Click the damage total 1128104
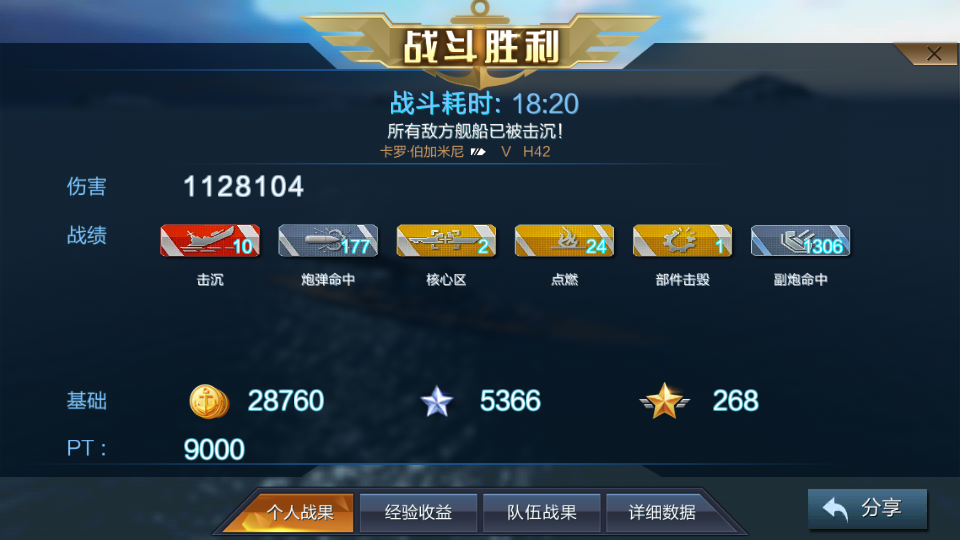 coord(244,187)
